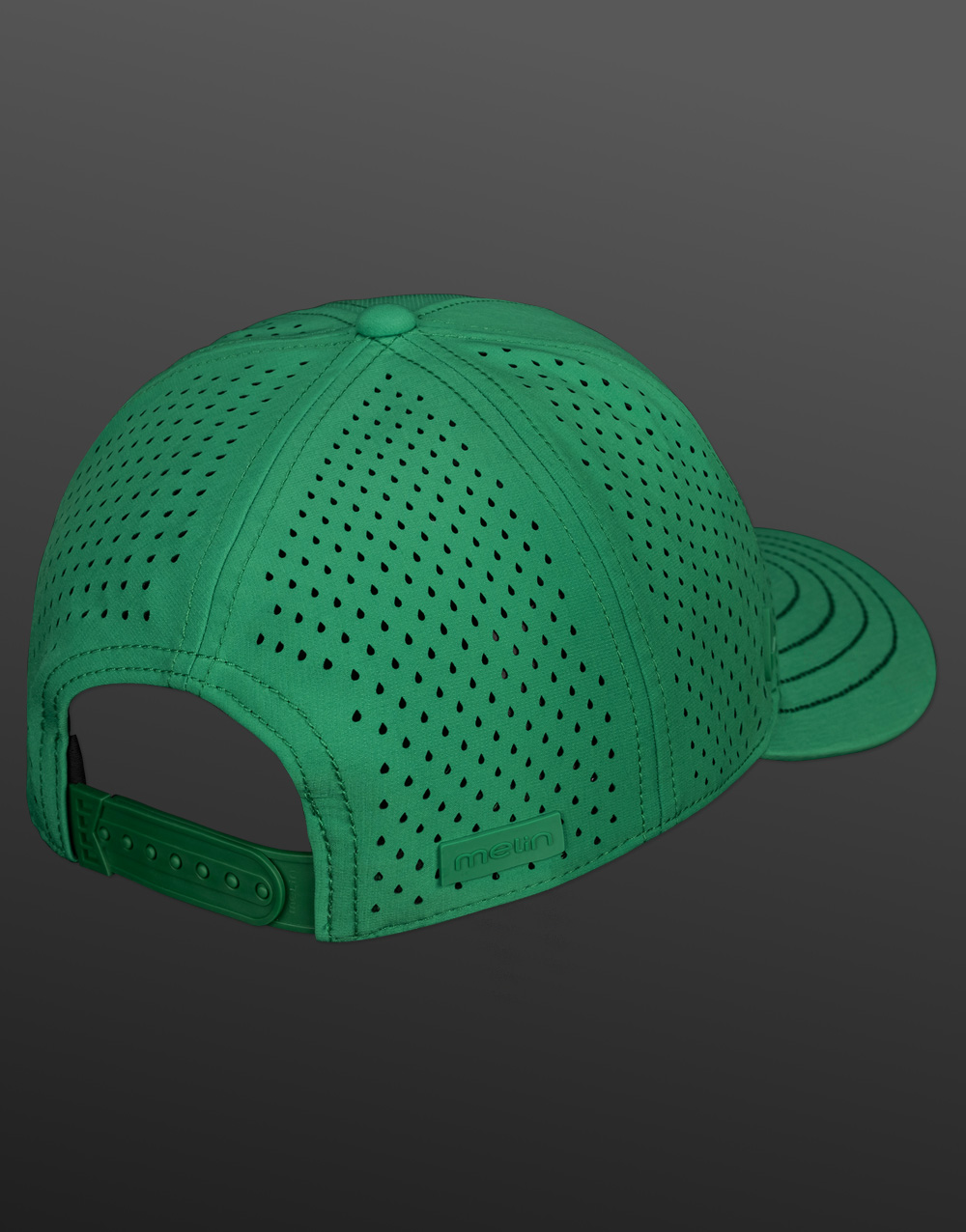This screenshot has width=966, height=1232.
Task: Click the black tag inside the rear opening
Action: (72, 751)
